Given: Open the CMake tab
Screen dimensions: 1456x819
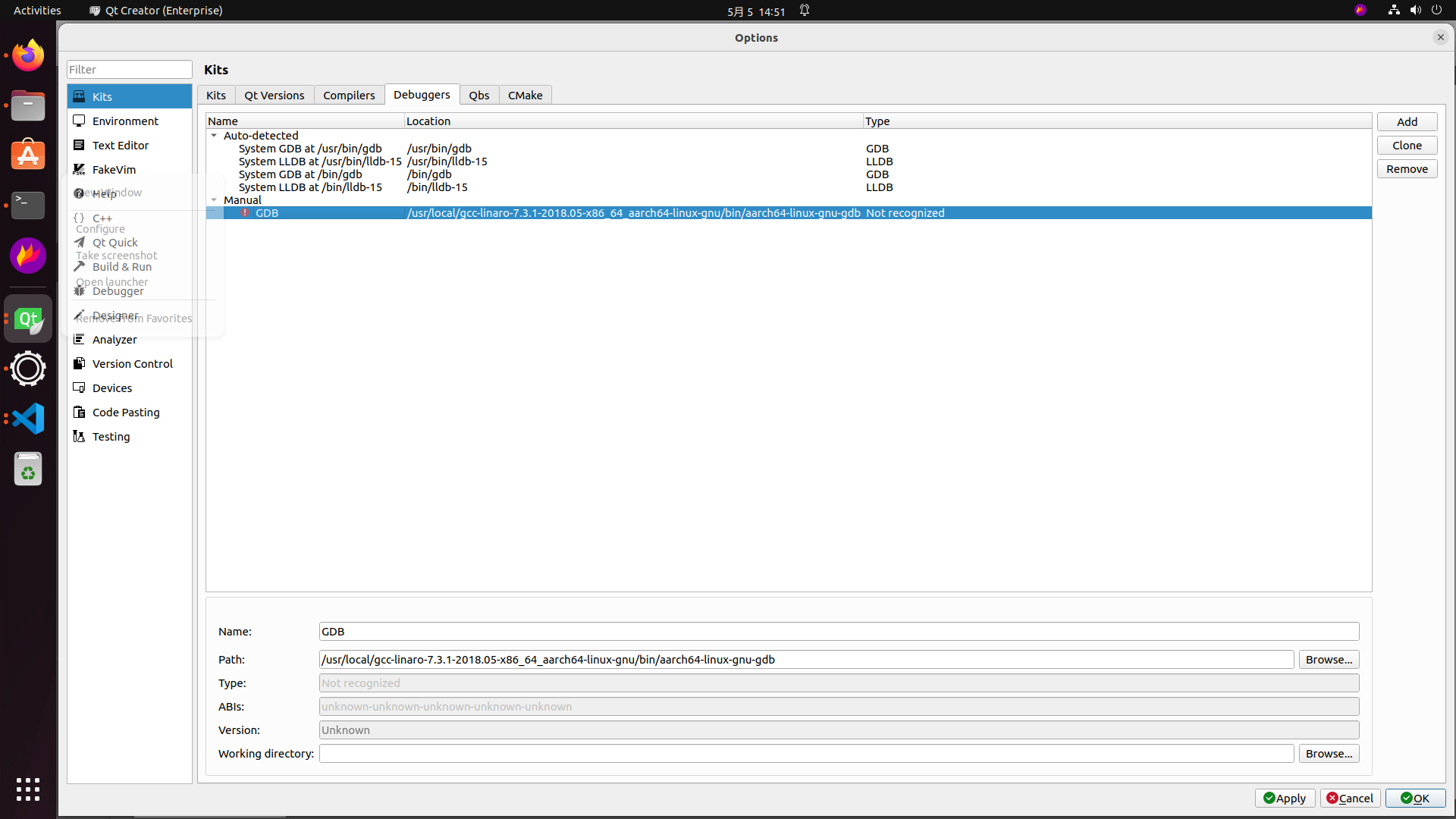Looking at the screenshot, I should tap(525, 96).
